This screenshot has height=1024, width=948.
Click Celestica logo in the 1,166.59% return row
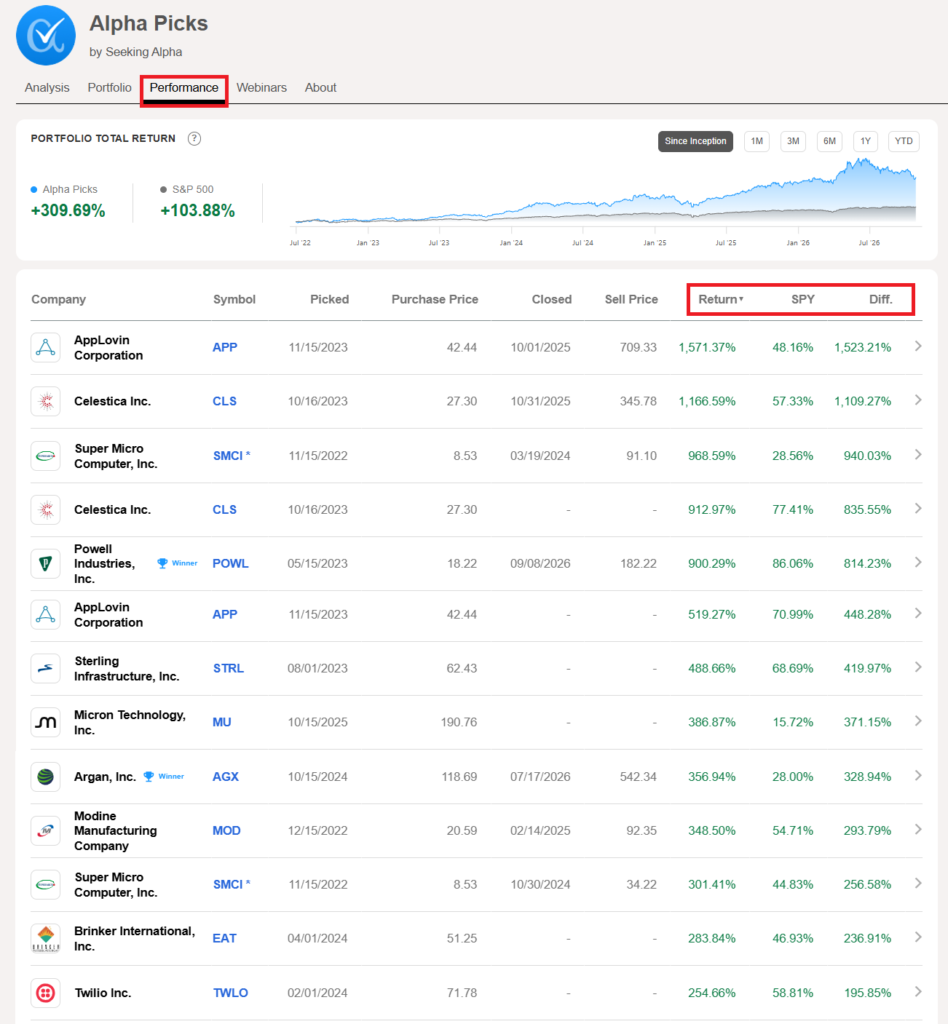click(x=46, y=402)
